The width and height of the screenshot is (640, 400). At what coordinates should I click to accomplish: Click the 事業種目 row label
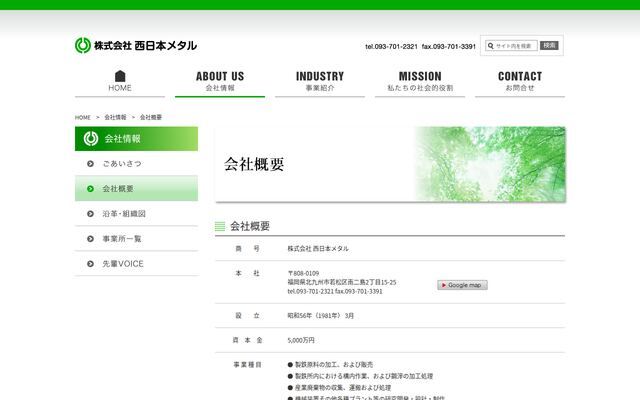(x=247, y=364)
